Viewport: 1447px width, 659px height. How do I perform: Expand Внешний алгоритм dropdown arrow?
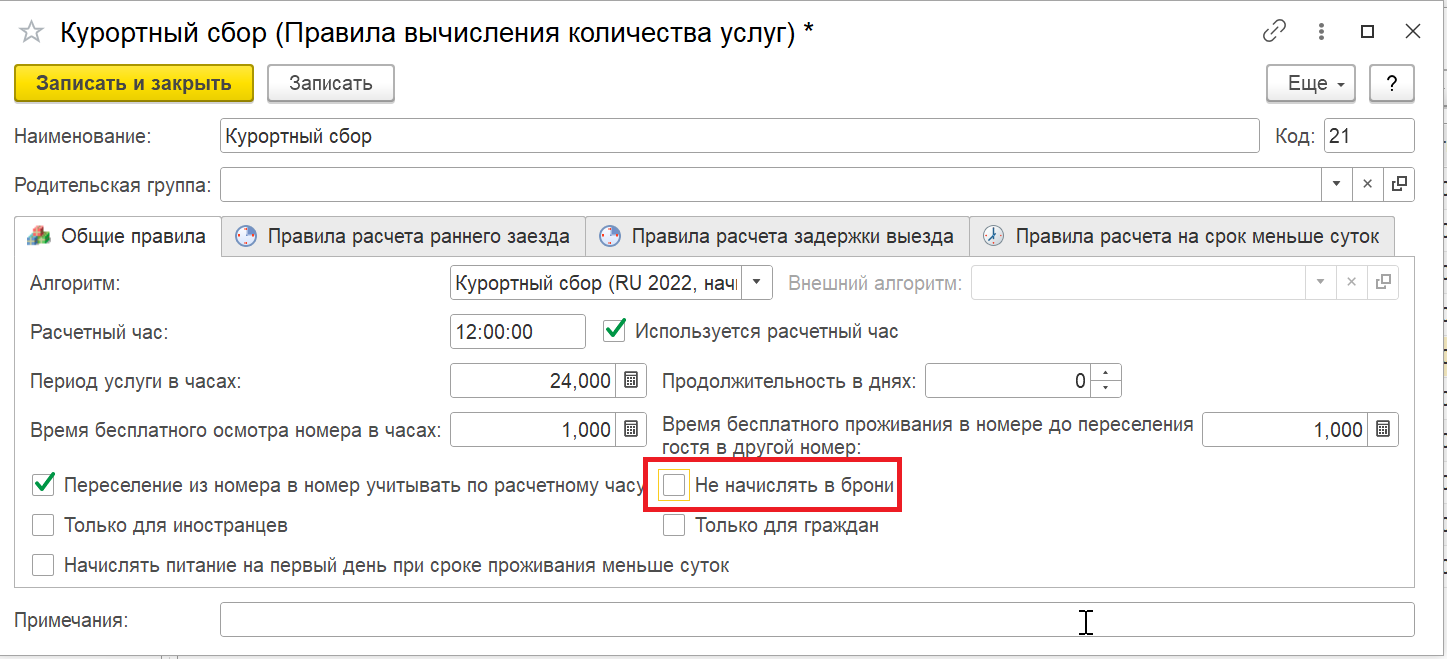(x=1322, y=283)
